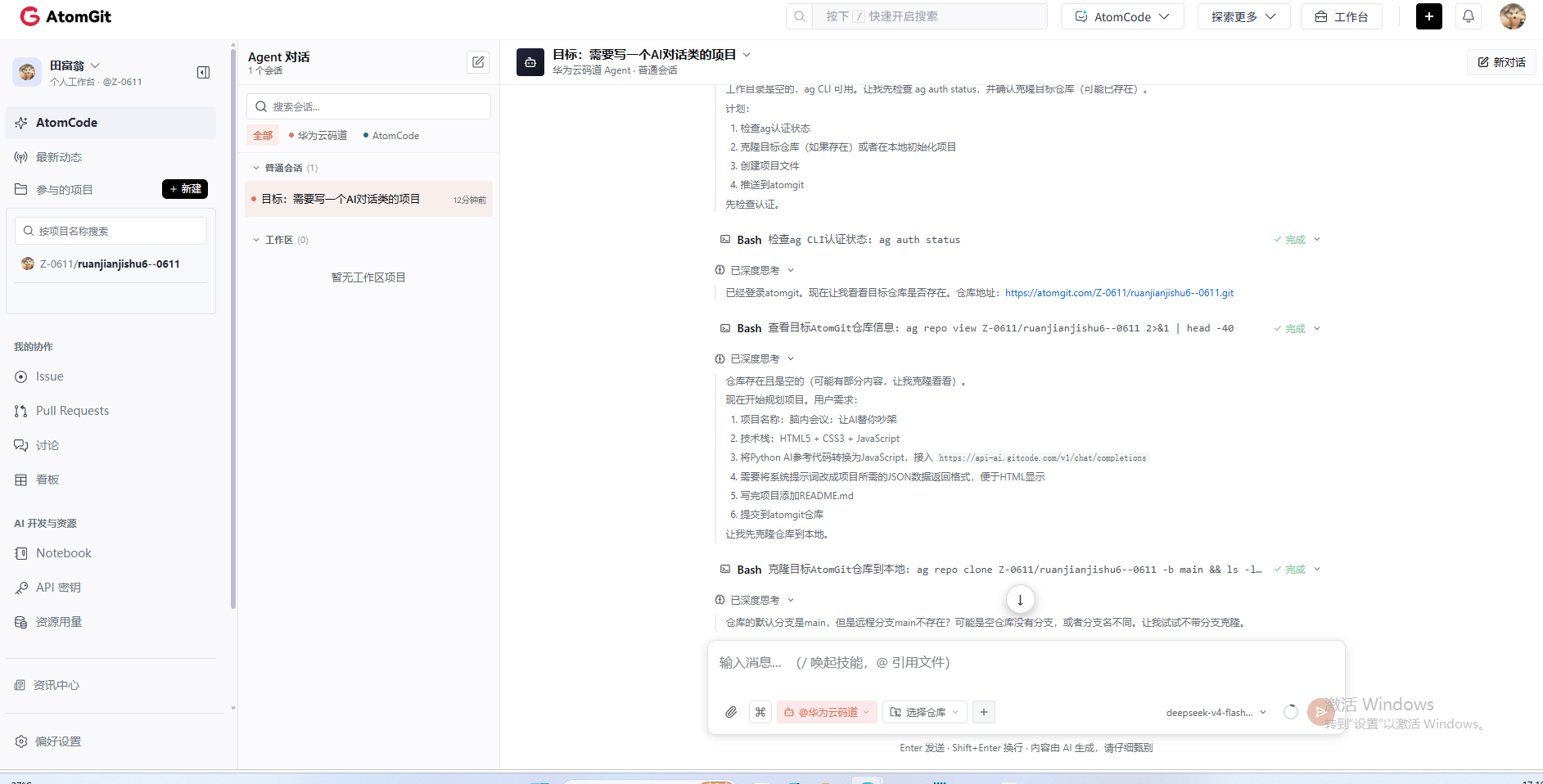
Task: Collapse the sidebar with the panel icon
Action: pos(204,73)
